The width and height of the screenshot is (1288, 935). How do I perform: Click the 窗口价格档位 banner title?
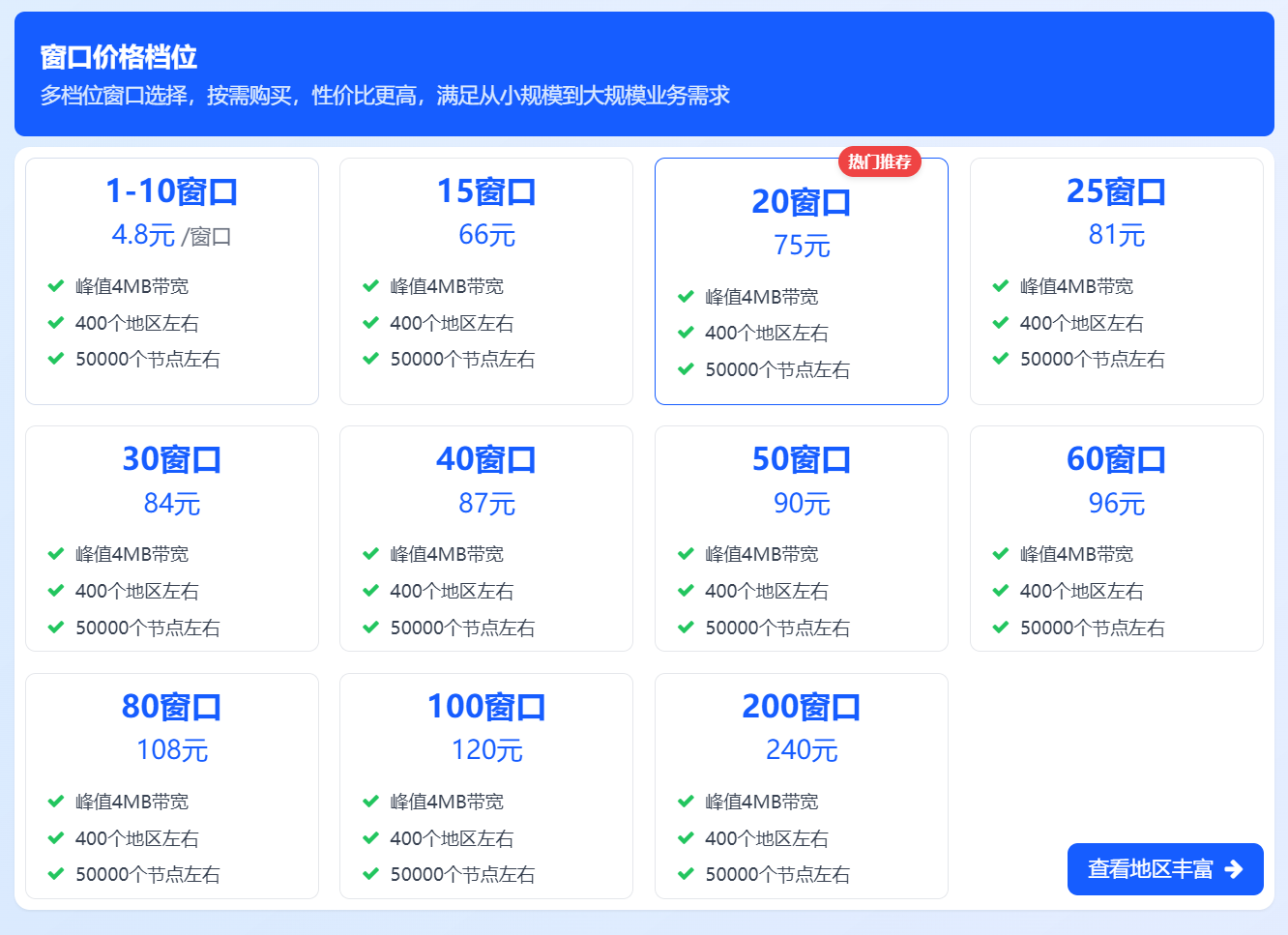tap(119, 57)
